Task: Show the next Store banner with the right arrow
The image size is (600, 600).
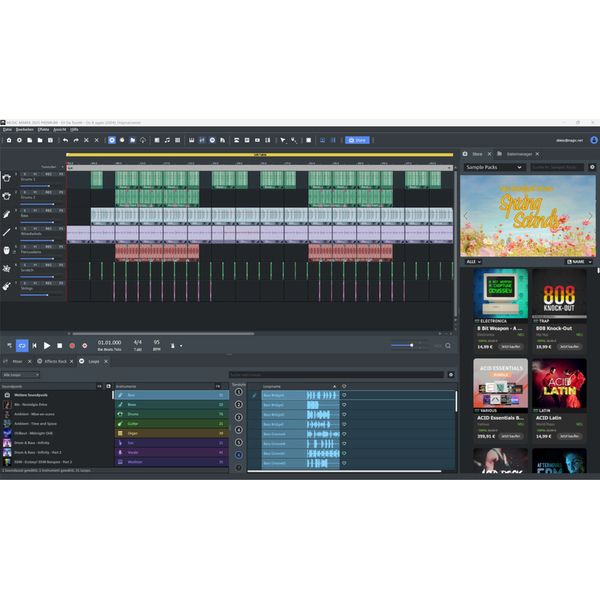Action: click(x=590, y=216)
